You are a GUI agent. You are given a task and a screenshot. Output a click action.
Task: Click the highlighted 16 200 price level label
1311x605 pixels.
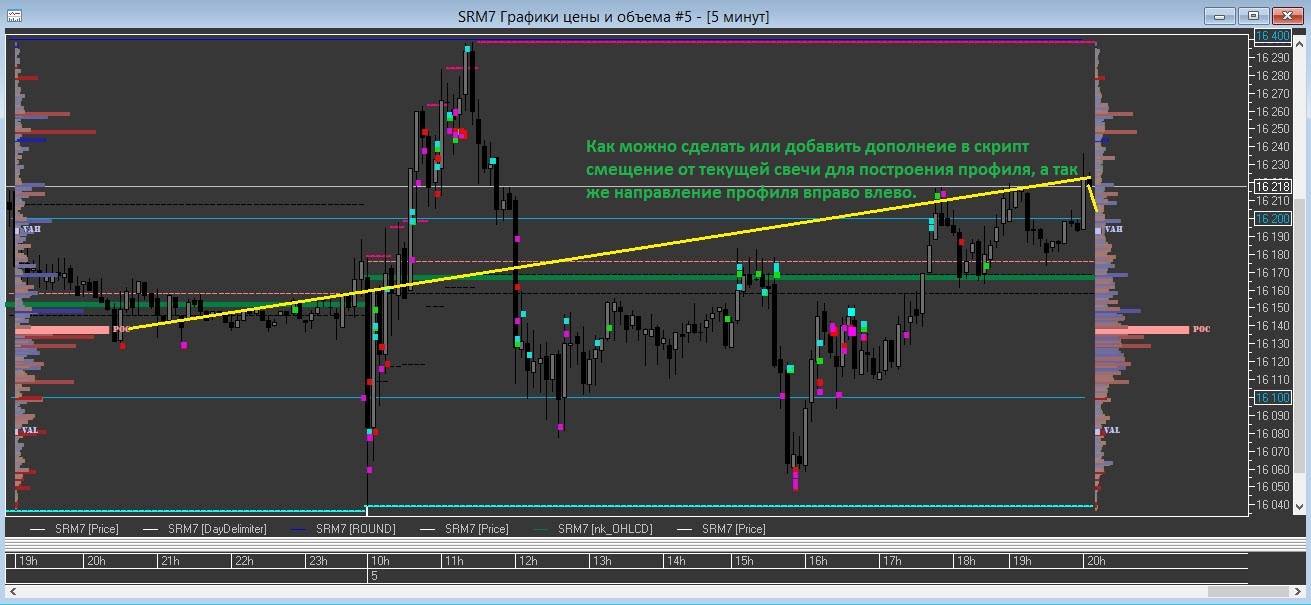(1273, 218)
